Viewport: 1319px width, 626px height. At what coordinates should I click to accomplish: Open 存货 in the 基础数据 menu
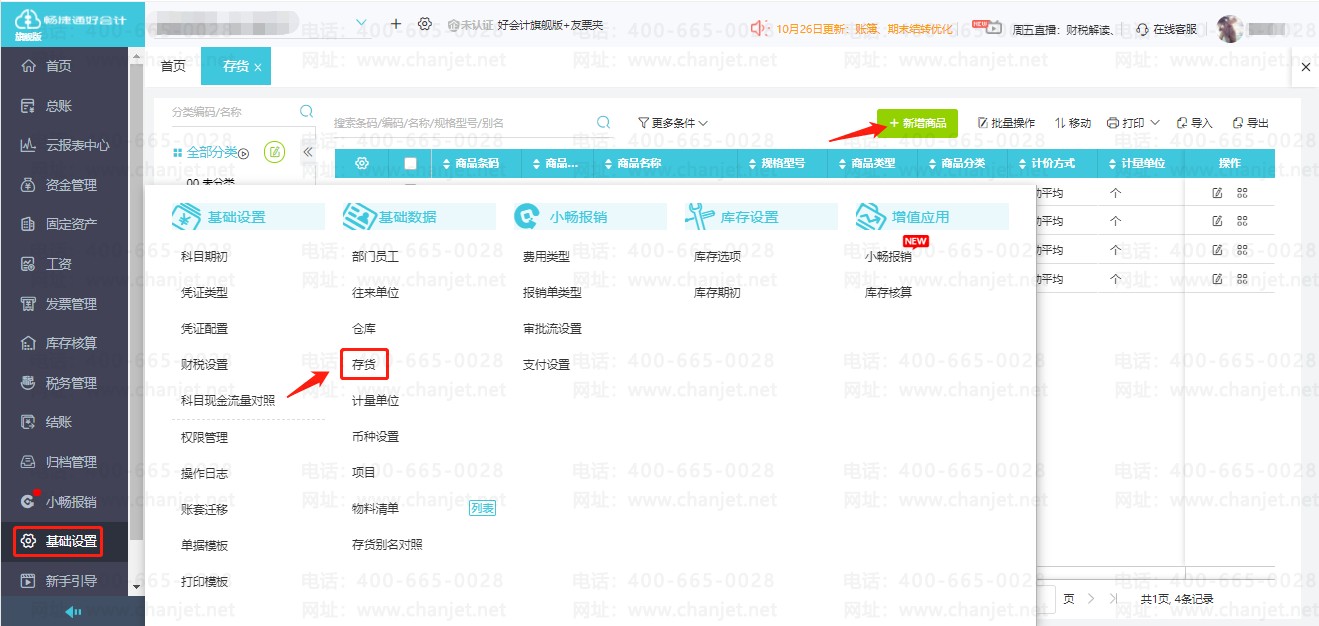pos(364,365)
